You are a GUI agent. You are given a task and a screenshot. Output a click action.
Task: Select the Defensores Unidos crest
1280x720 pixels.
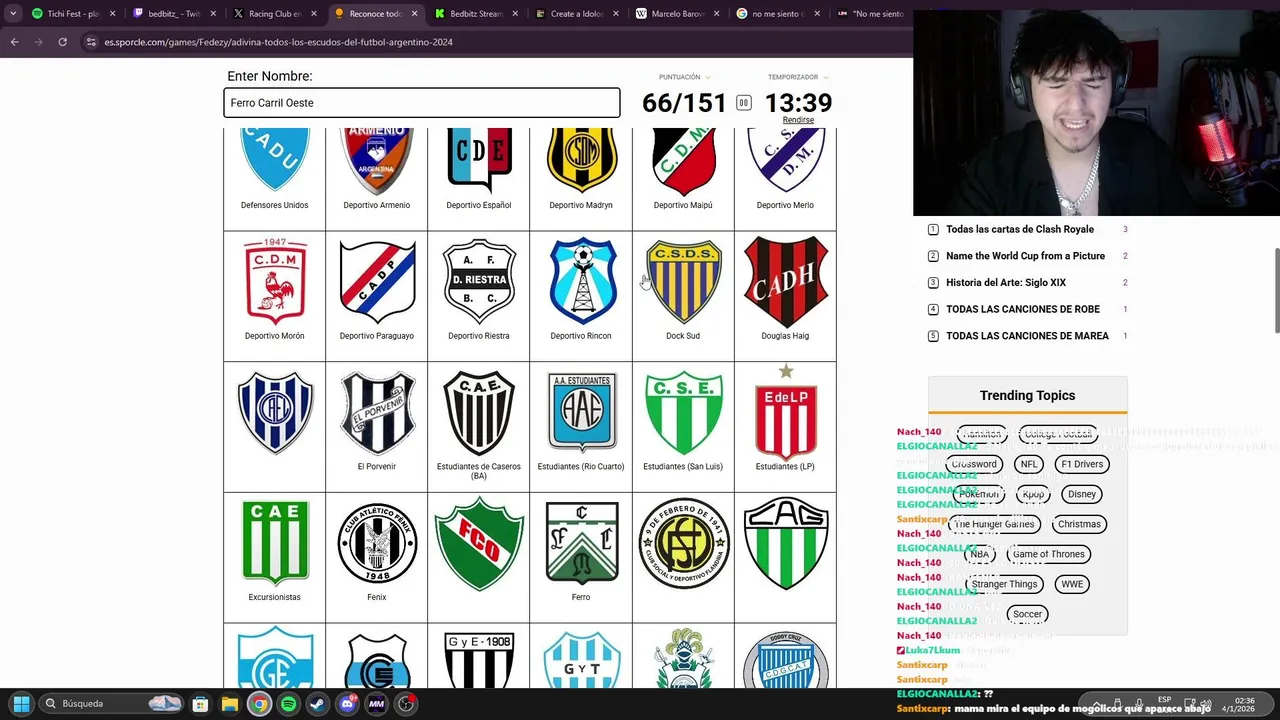[x=274, y=160]
